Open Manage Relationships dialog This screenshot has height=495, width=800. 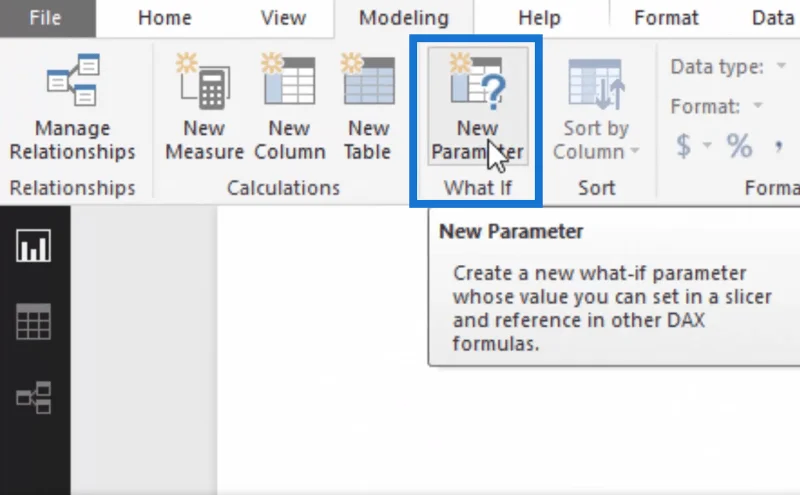pos(72,108)
